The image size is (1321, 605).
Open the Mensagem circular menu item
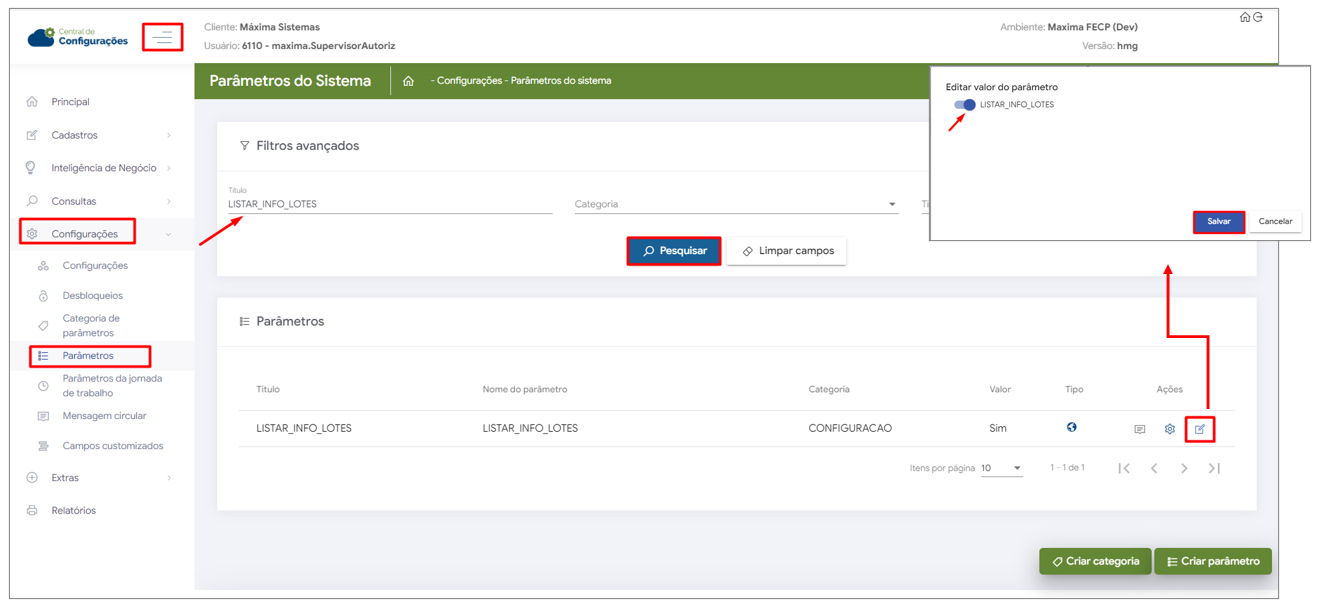(104, 416)
